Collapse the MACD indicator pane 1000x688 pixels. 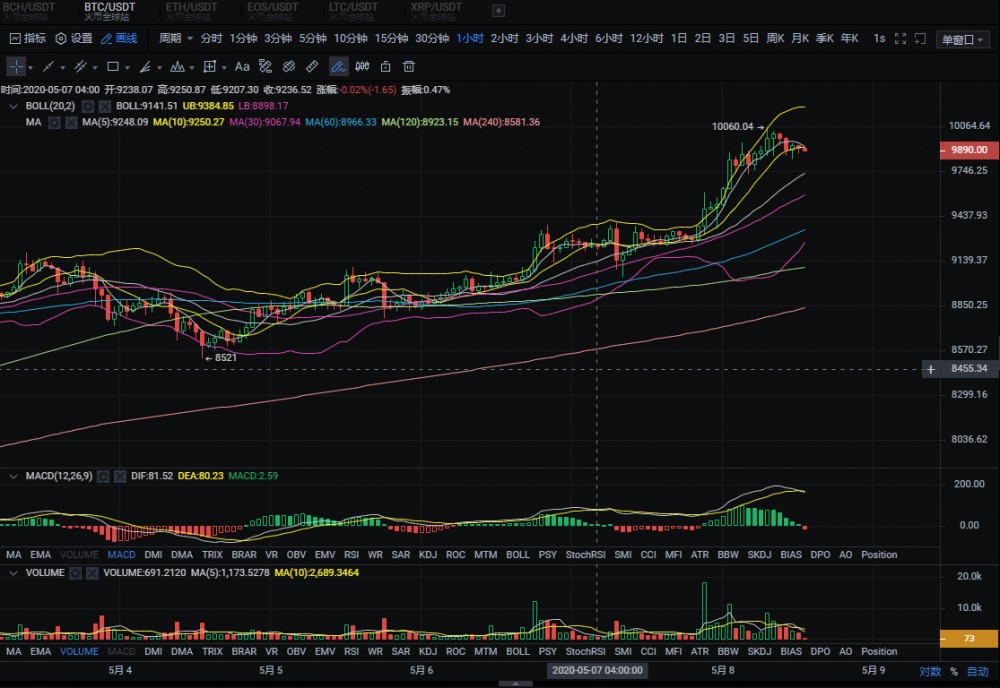coord(13,476)
